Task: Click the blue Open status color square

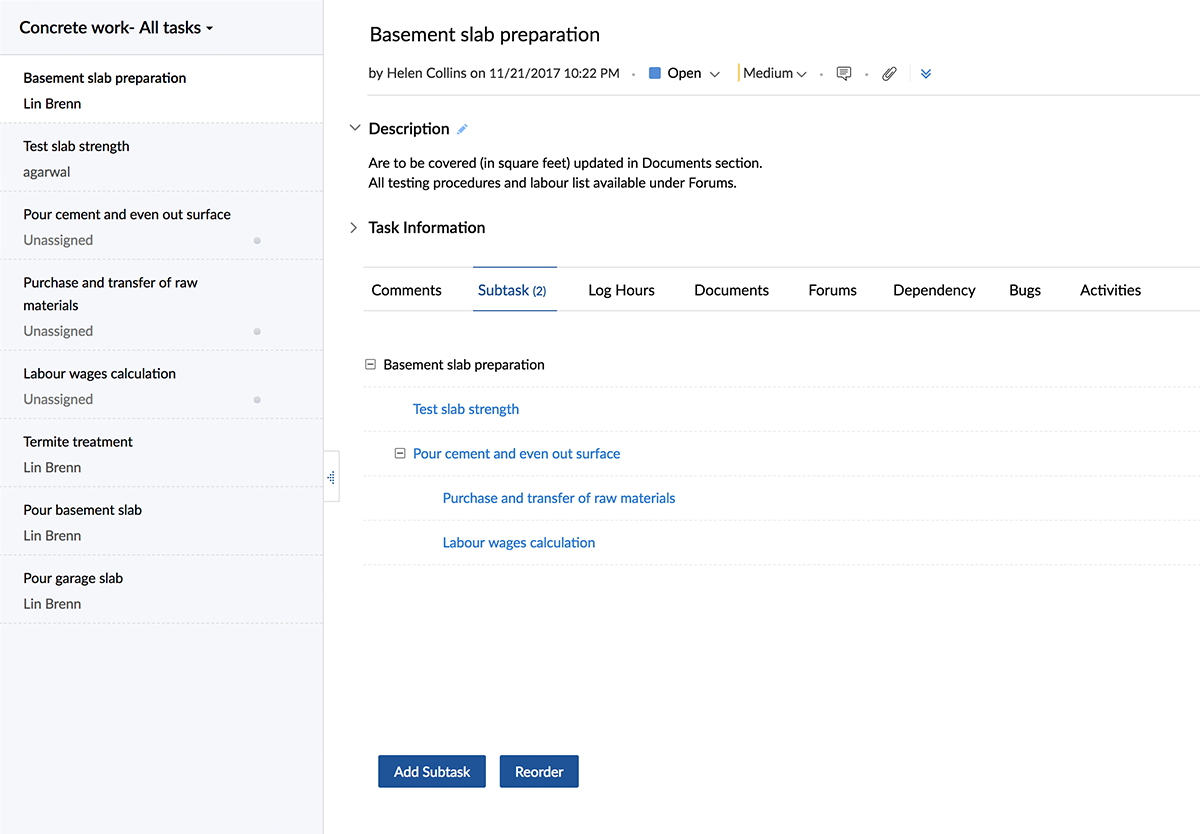Action: 655,73
